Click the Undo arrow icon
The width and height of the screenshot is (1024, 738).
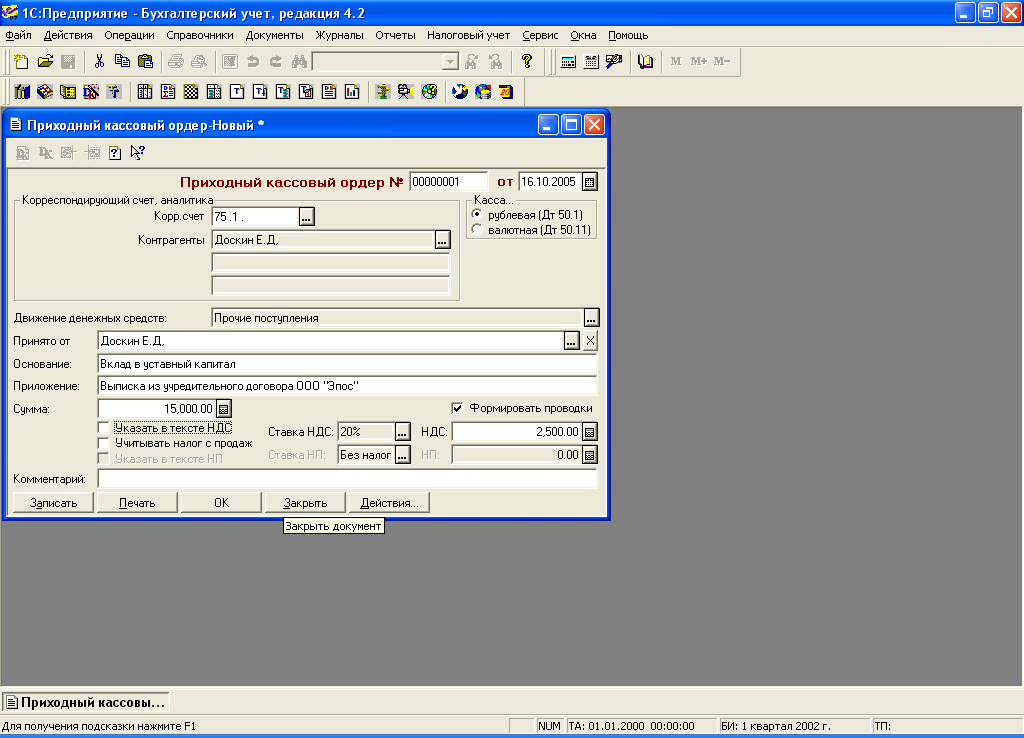(253, 61)
